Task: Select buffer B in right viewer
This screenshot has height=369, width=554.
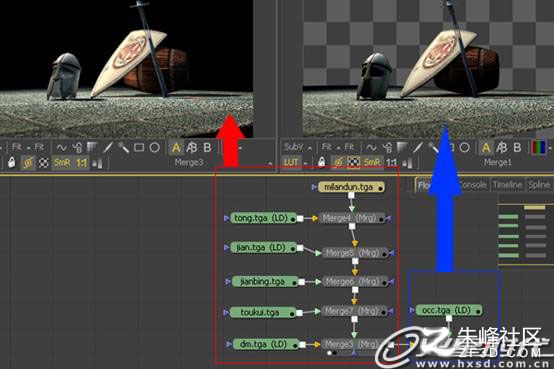Action: (517, 148)
